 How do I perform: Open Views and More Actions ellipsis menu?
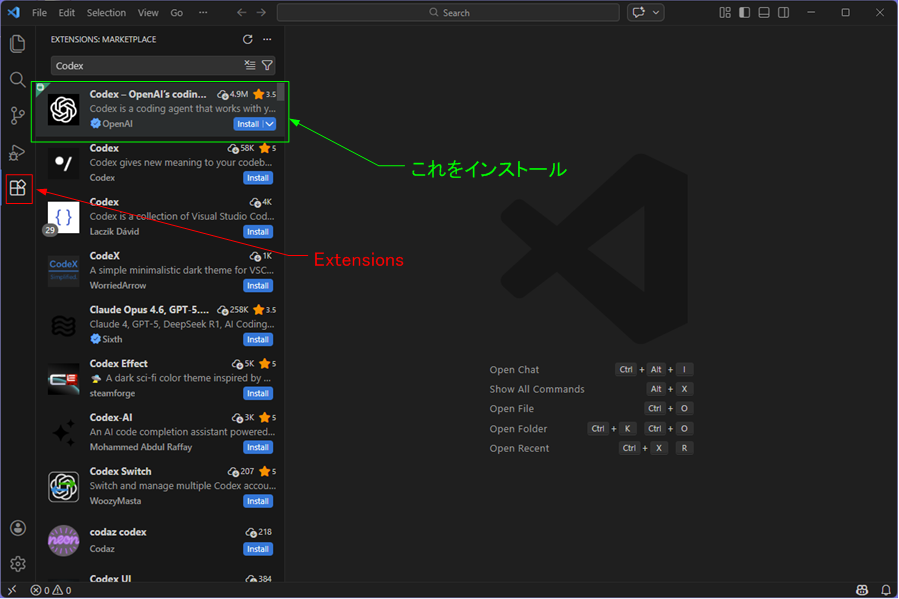pyautogui.click(x=267, y=40)
